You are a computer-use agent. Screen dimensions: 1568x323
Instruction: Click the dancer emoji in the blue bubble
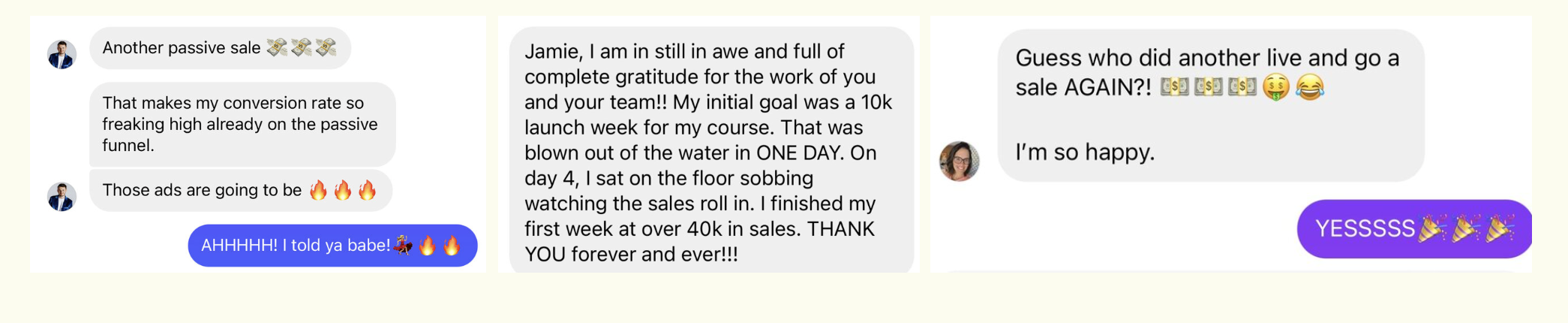point(404,246)
